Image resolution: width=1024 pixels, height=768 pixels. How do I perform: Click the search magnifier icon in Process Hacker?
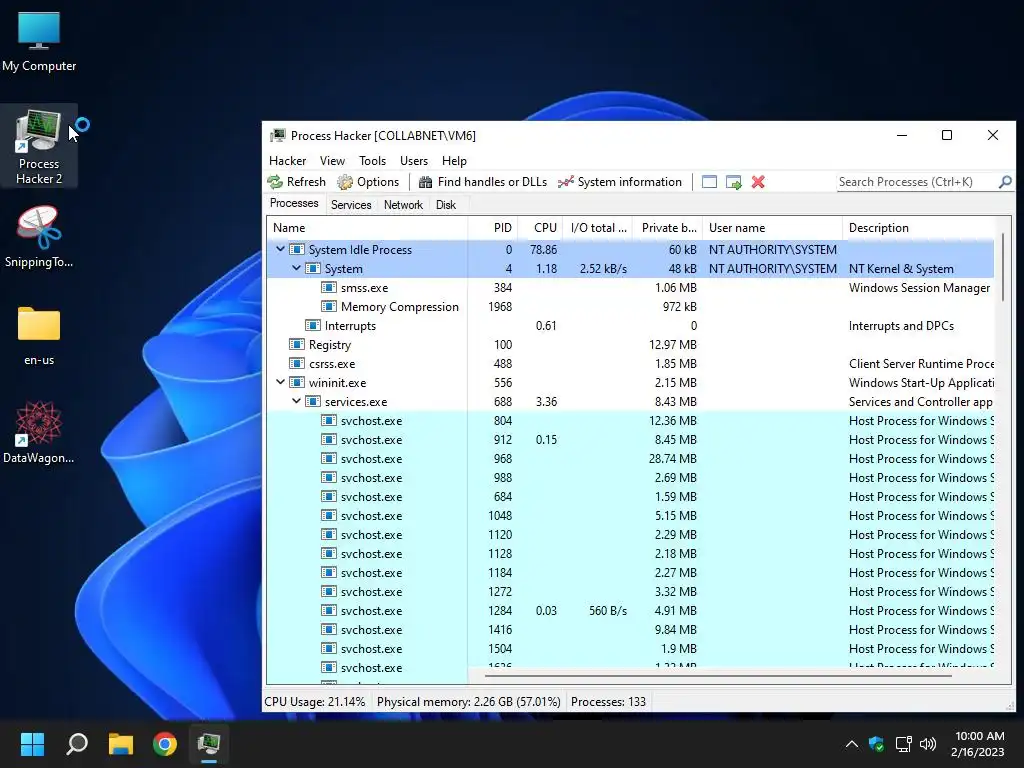[x=1005, y=182]
